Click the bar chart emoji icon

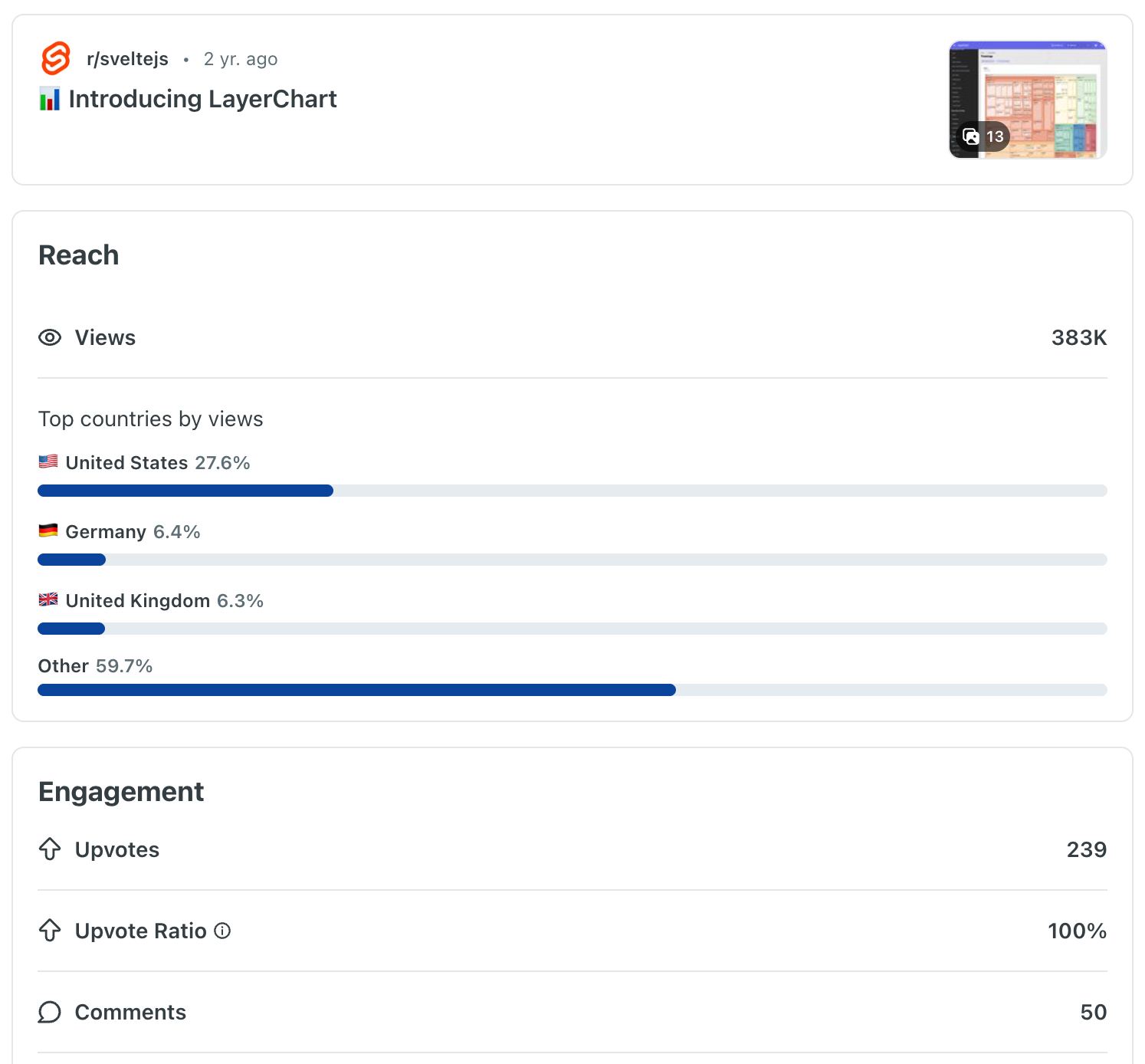tap(50, 99)
